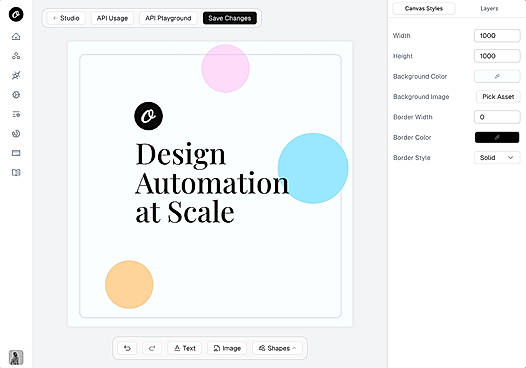The image size is (526, 368).
Task: Open user avatar at bottom left
Action: tap(16, 358)
